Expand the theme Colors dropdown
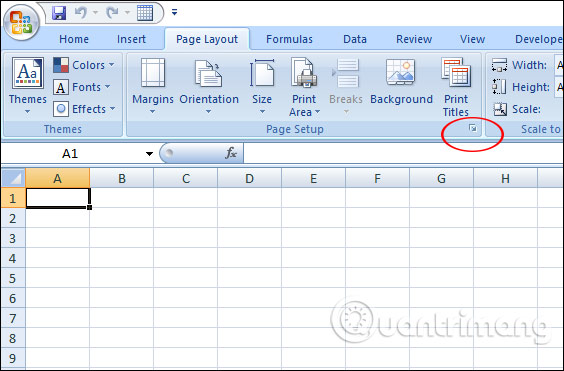Screen dimensions: 564x371 coord(84,65)
